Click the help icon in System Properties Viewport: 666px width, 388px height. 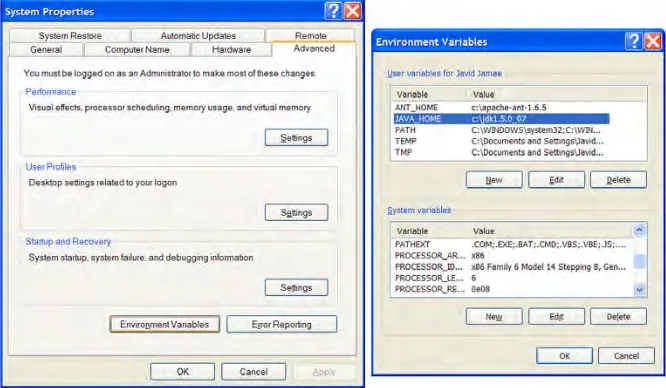point(333,11)
